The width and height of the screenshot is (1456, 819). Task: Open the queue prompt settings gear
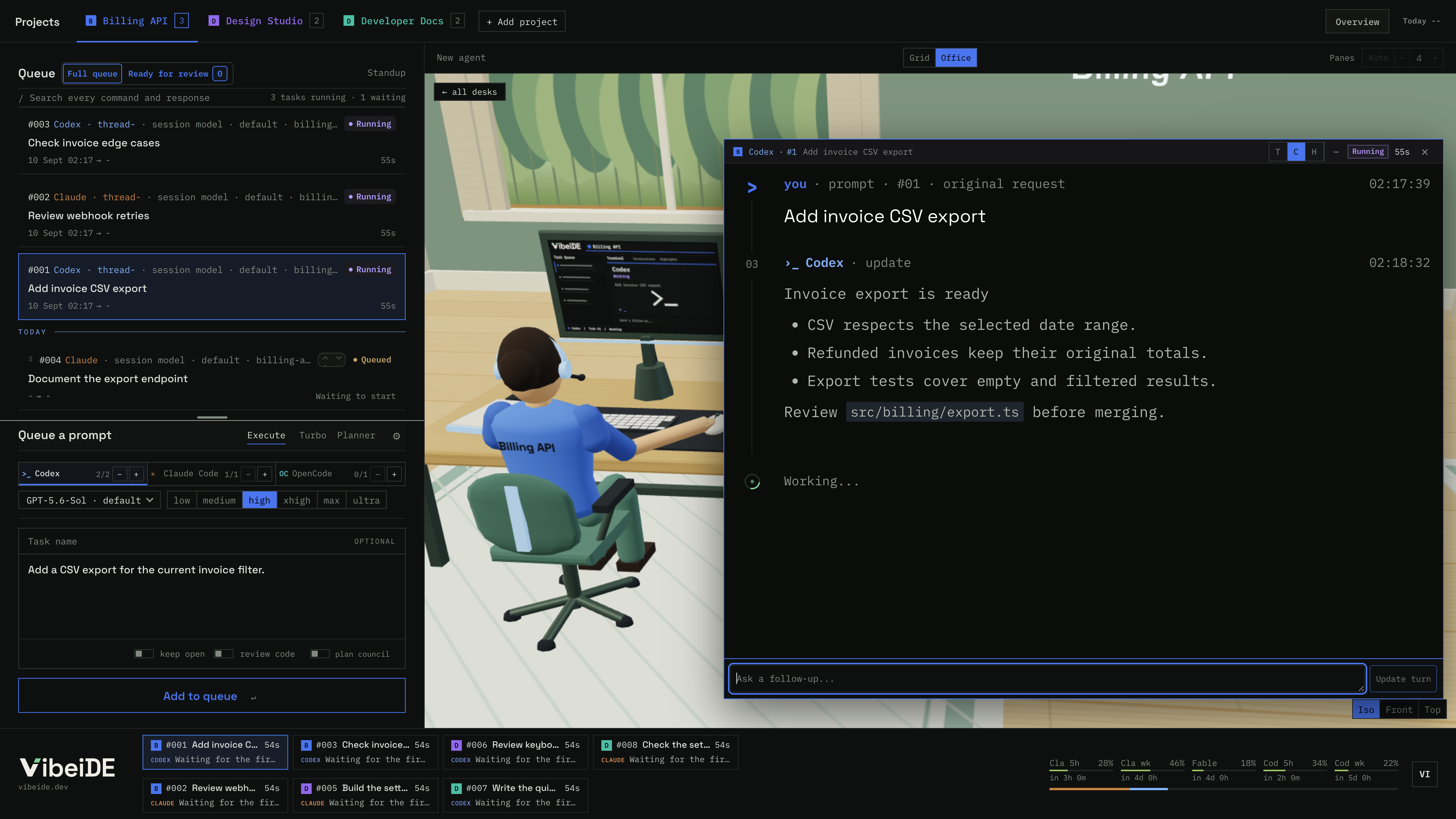396,436
